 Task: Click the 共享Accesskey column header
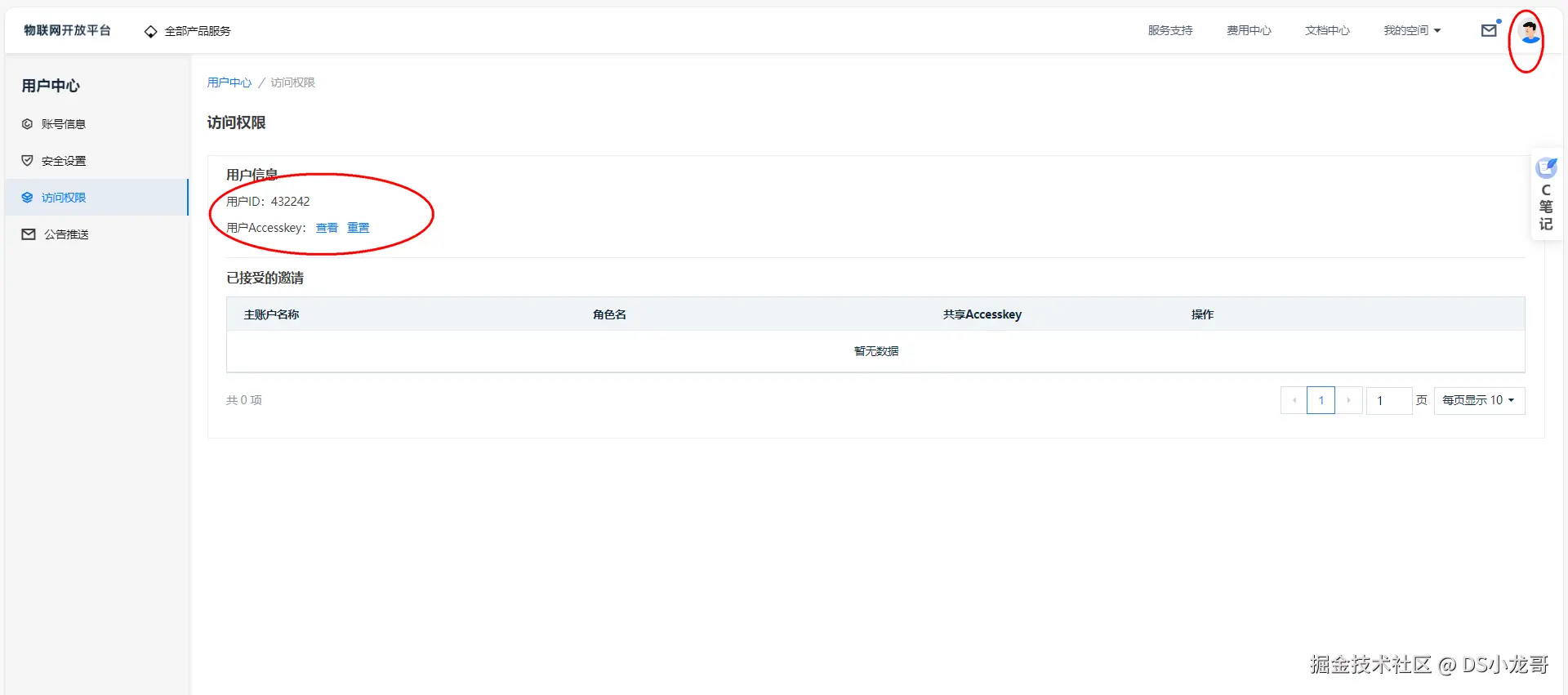(982, 314)
